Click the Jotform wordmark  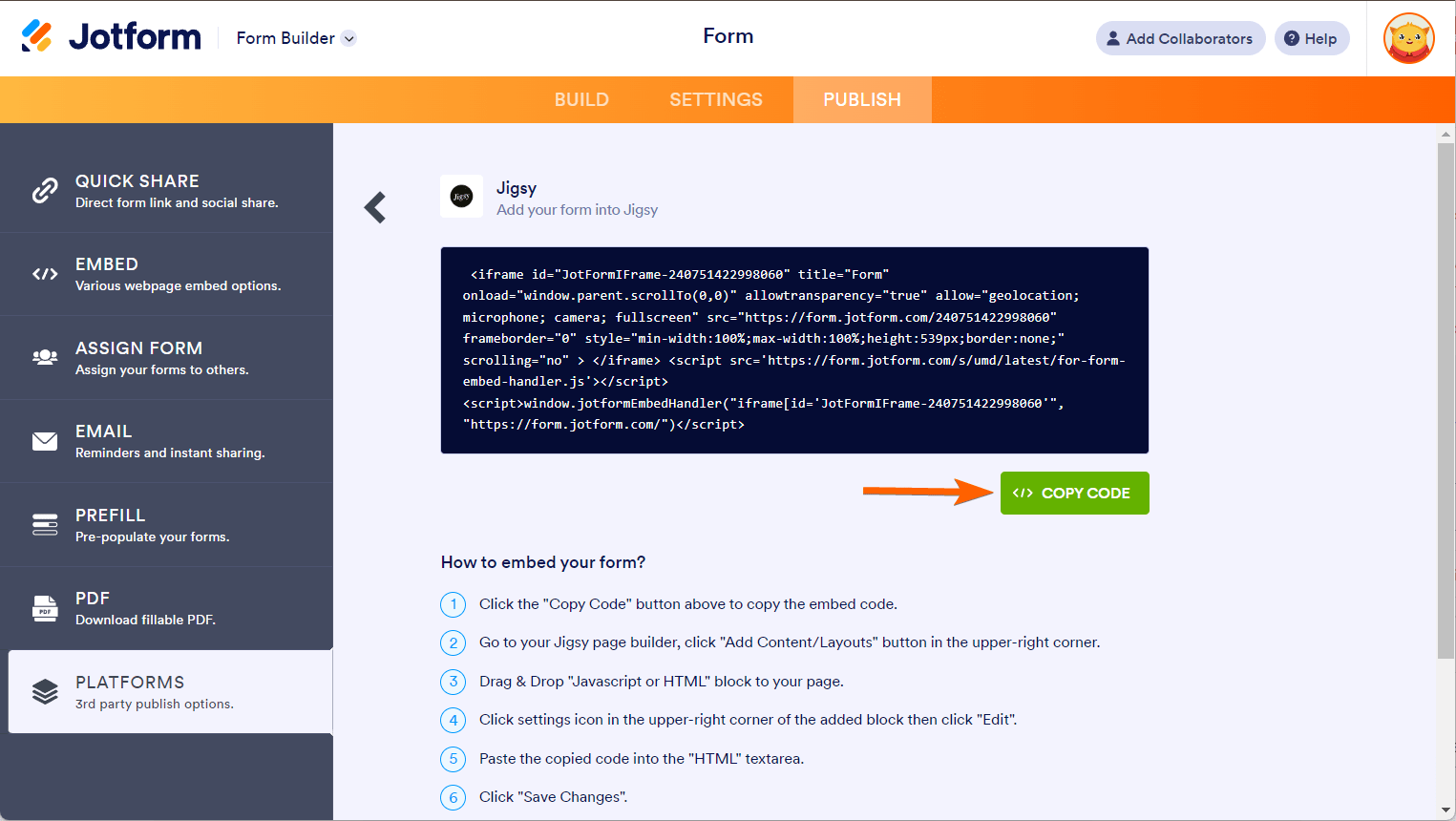(135, 37)
